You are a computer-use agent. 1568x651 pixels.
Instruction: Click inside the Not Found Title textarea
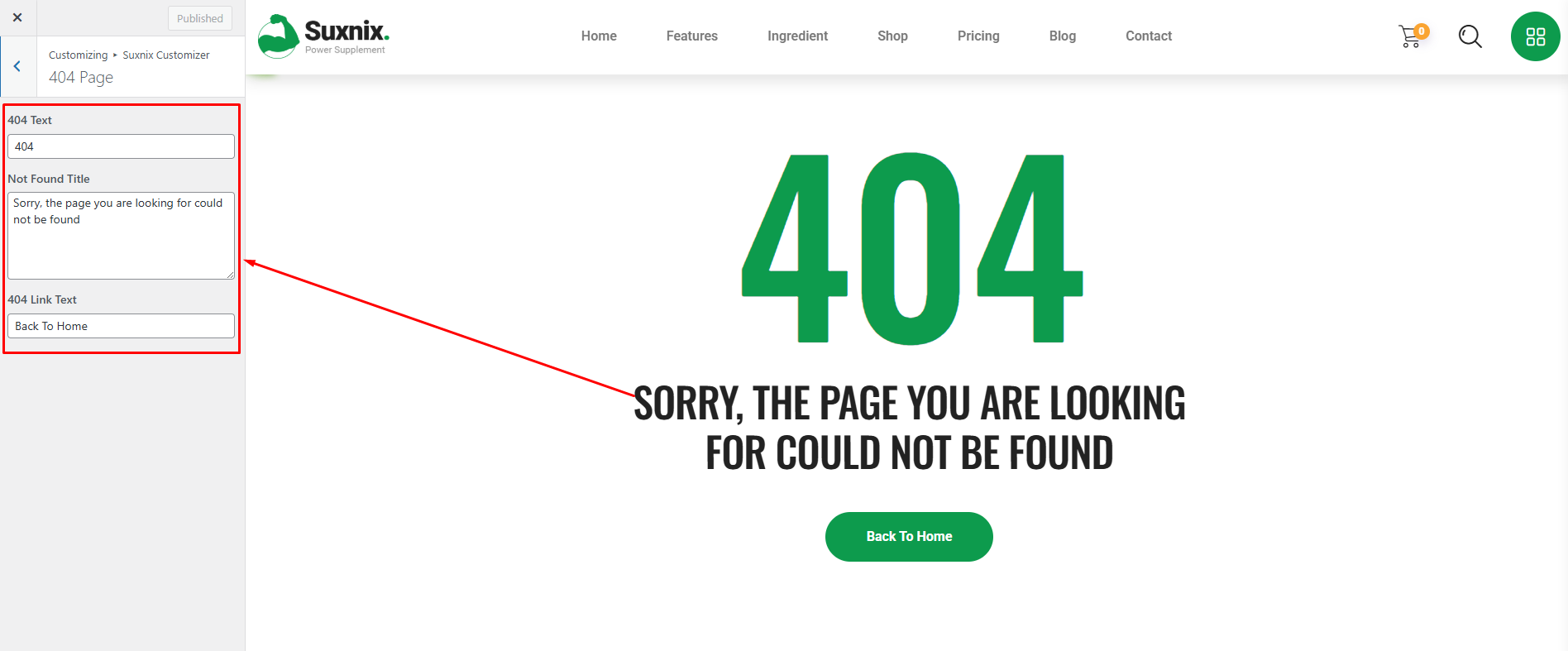click(121, 236)
